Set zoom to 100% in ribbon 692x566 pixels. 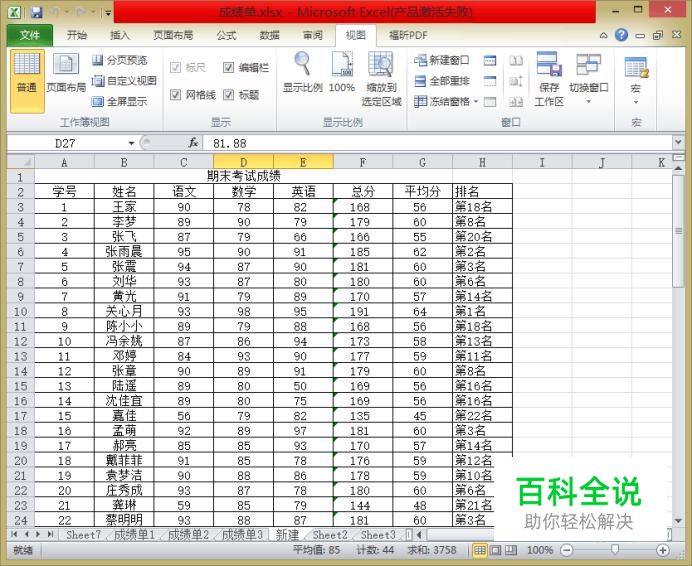coord(342,73)
